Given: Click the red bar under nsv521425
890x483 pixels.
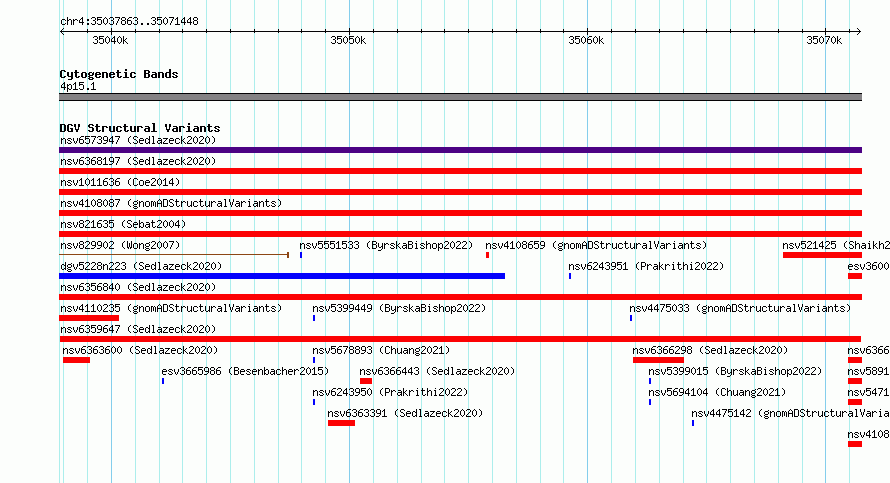Looking at the screenshot, I should point(822,255).
